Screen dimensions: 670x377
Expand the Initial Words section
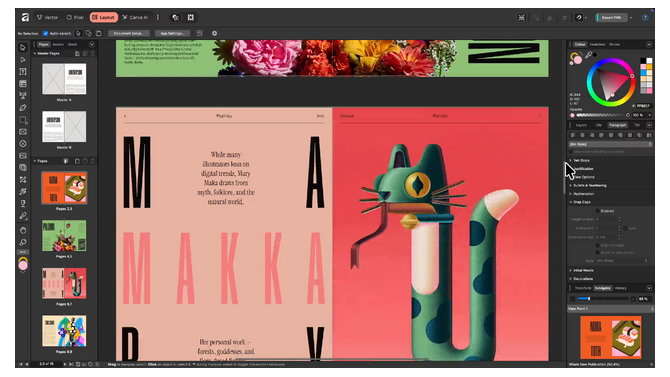coord(570,271)
